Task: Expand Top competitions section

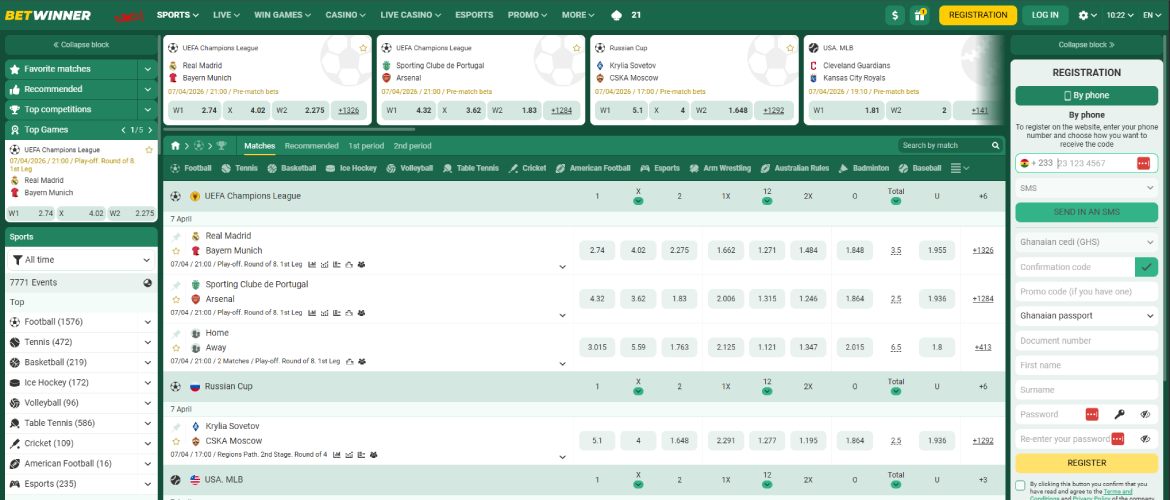Action: (148, 110)
